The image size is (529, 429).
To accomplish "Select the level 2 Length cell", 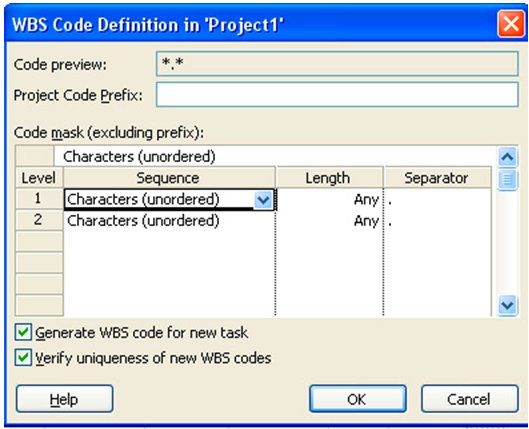I will [x=329, y=221].
